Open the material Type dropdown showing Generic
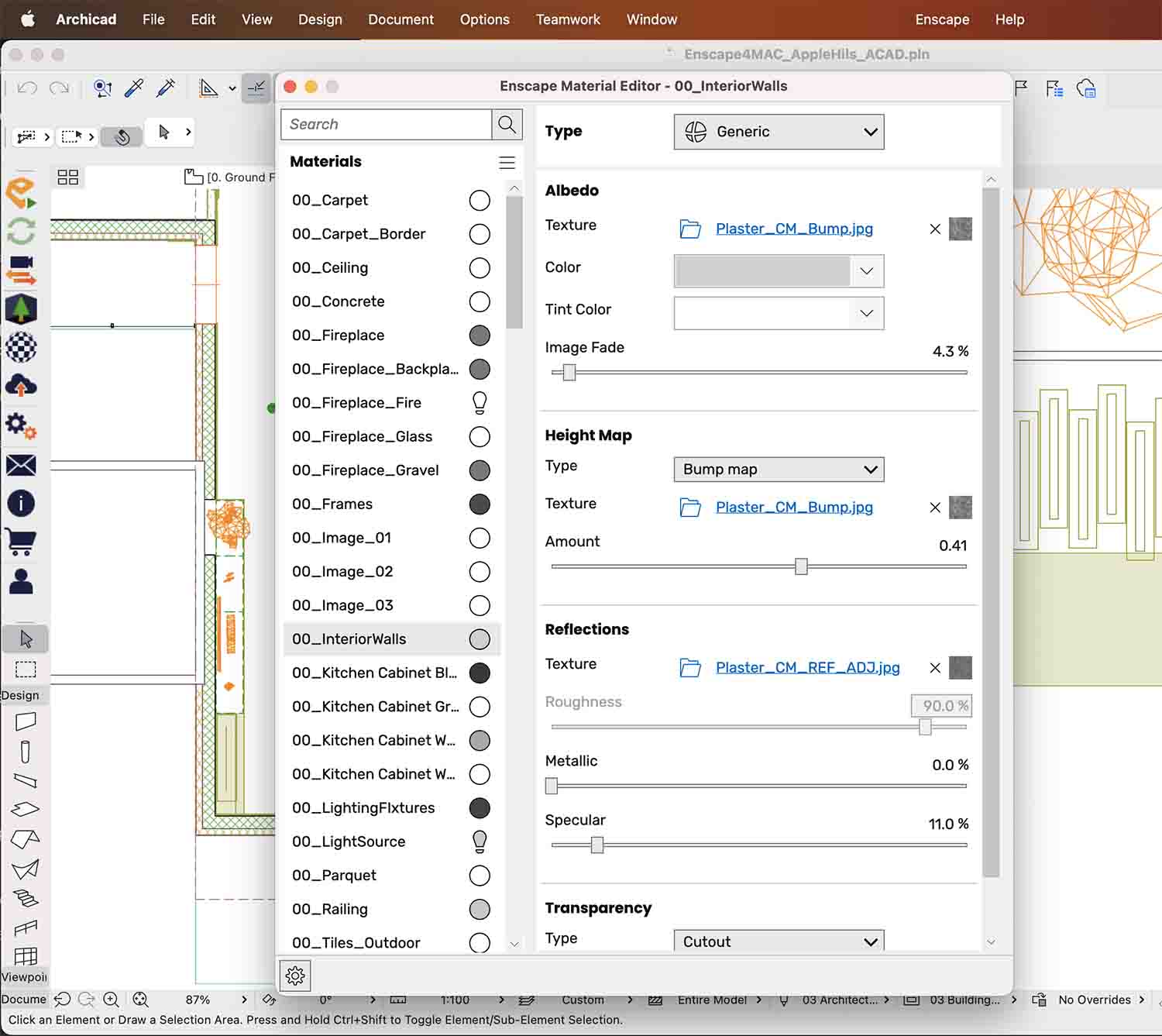The image size is (1162, 1036). click(x=778, y=132)
